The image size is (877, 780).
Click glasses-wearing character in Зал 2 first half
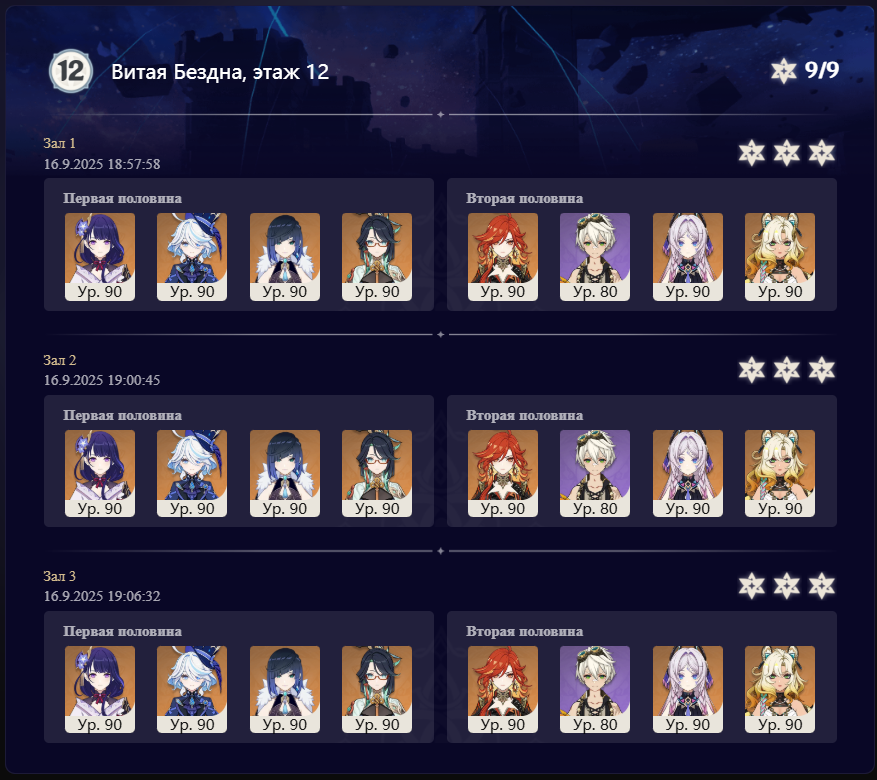(377, 473)
